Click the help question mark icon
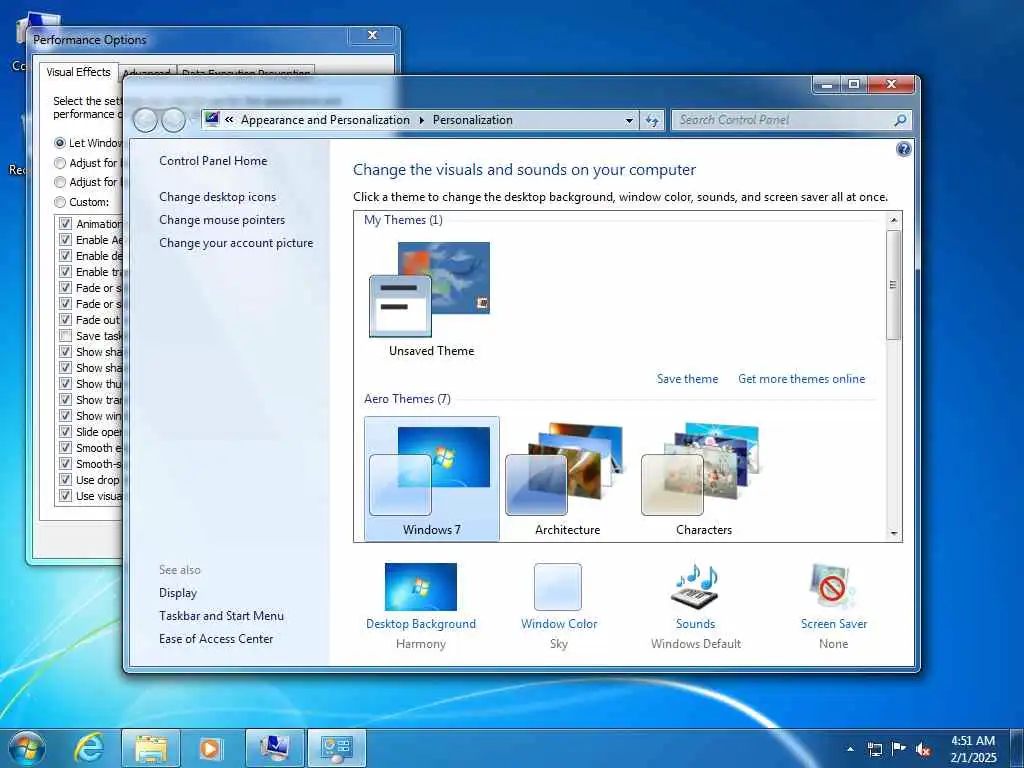This screenshot has width=1024, height=768. click(x=903, y=150)
